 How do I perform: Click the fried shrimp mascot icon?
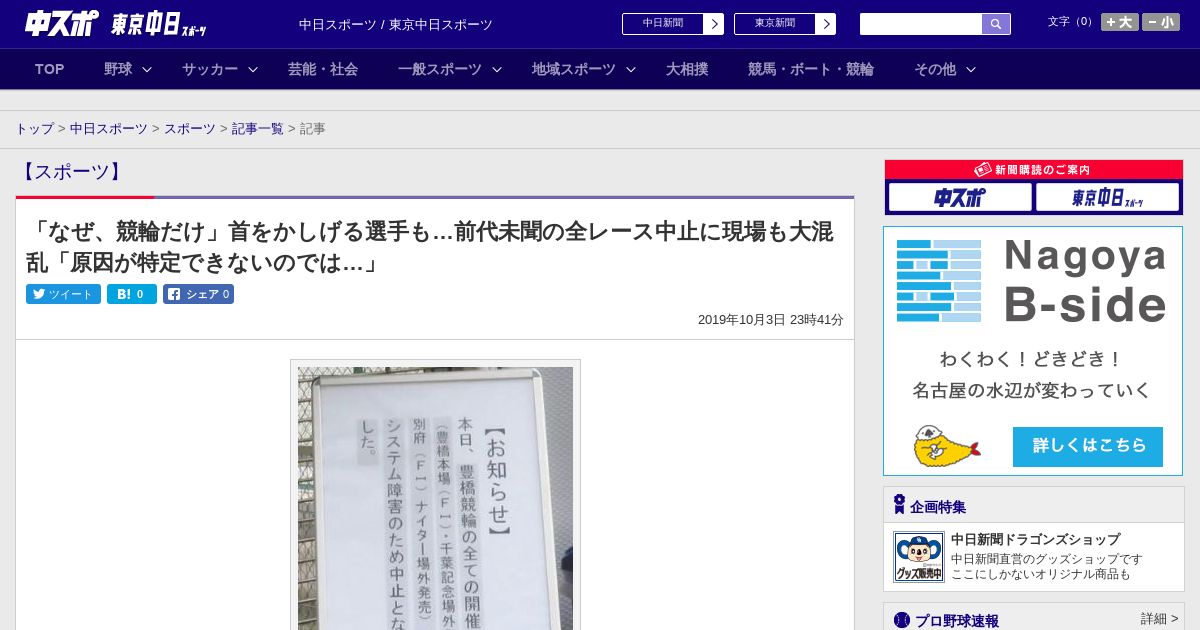[946, 446]
